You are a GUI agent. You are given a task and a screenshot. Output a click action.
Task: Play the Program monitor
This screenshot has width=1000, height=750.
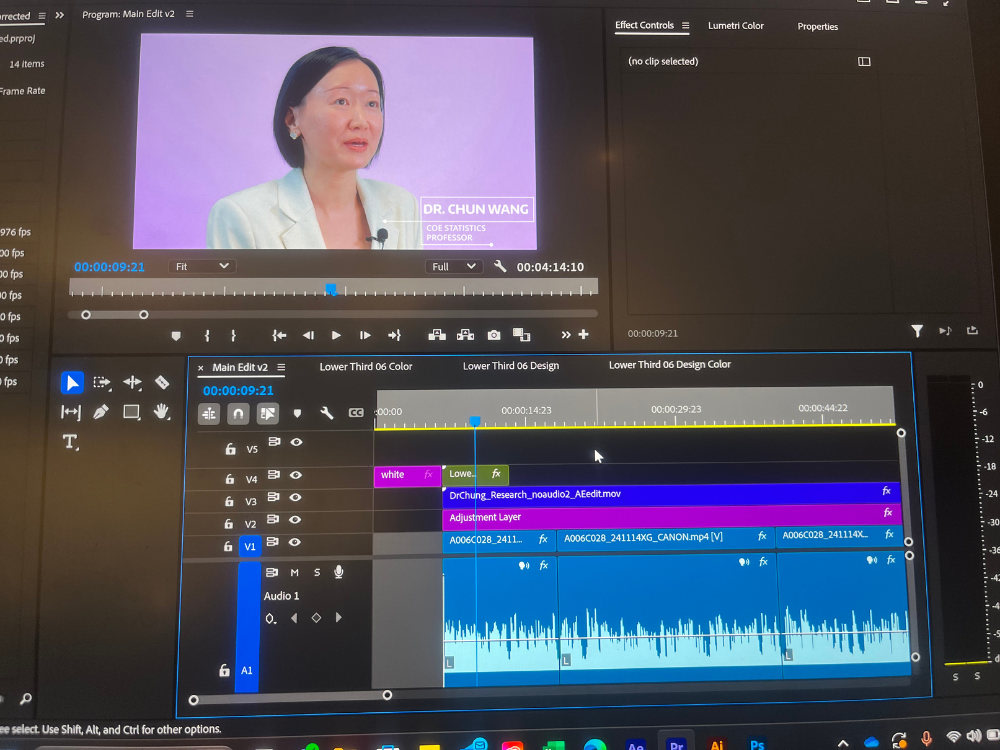pos(336,335)
